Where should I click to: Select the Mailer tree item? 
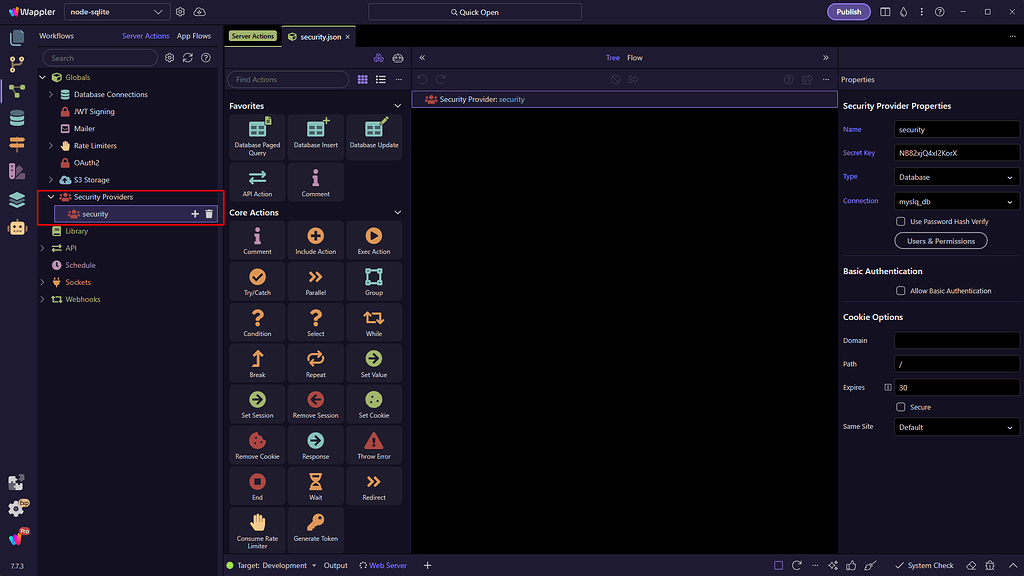[x=84, y=129]
